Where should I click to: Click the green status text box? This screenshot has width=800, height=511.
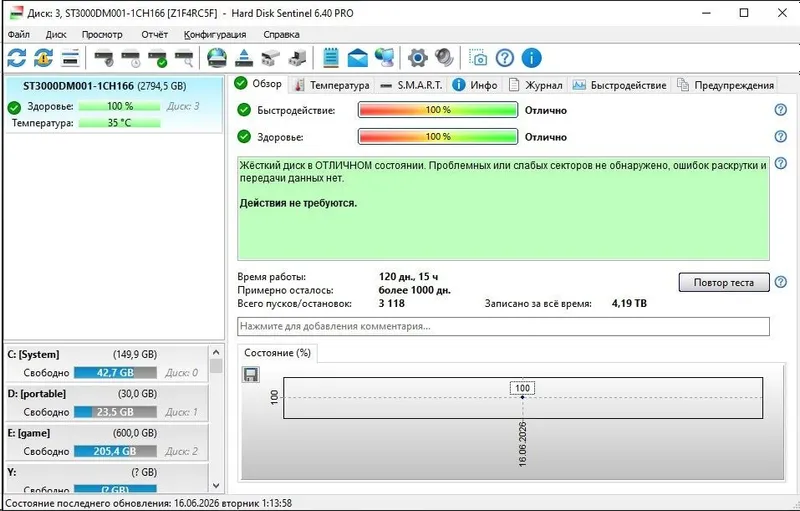(503, 208)
